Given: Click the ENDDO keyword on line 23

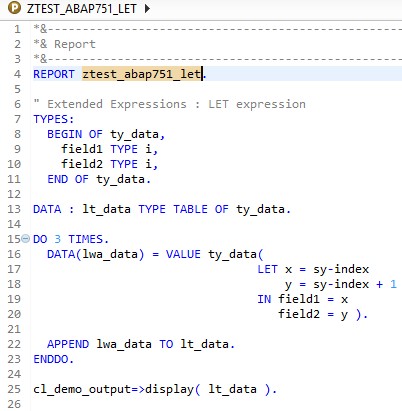Looking at the screenshot, I should (x=51, y=359).
